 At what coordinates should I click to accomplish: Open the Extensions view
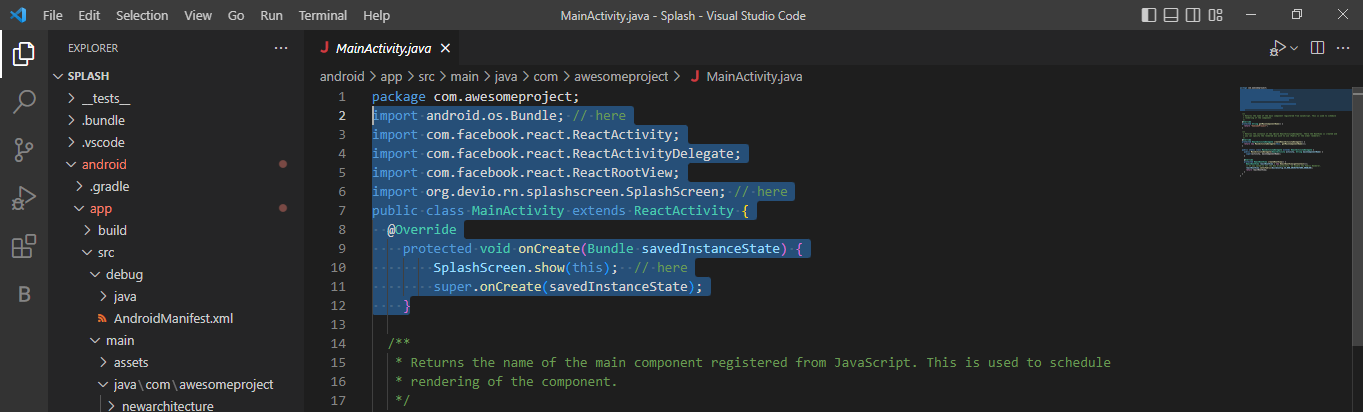(24, 246)
